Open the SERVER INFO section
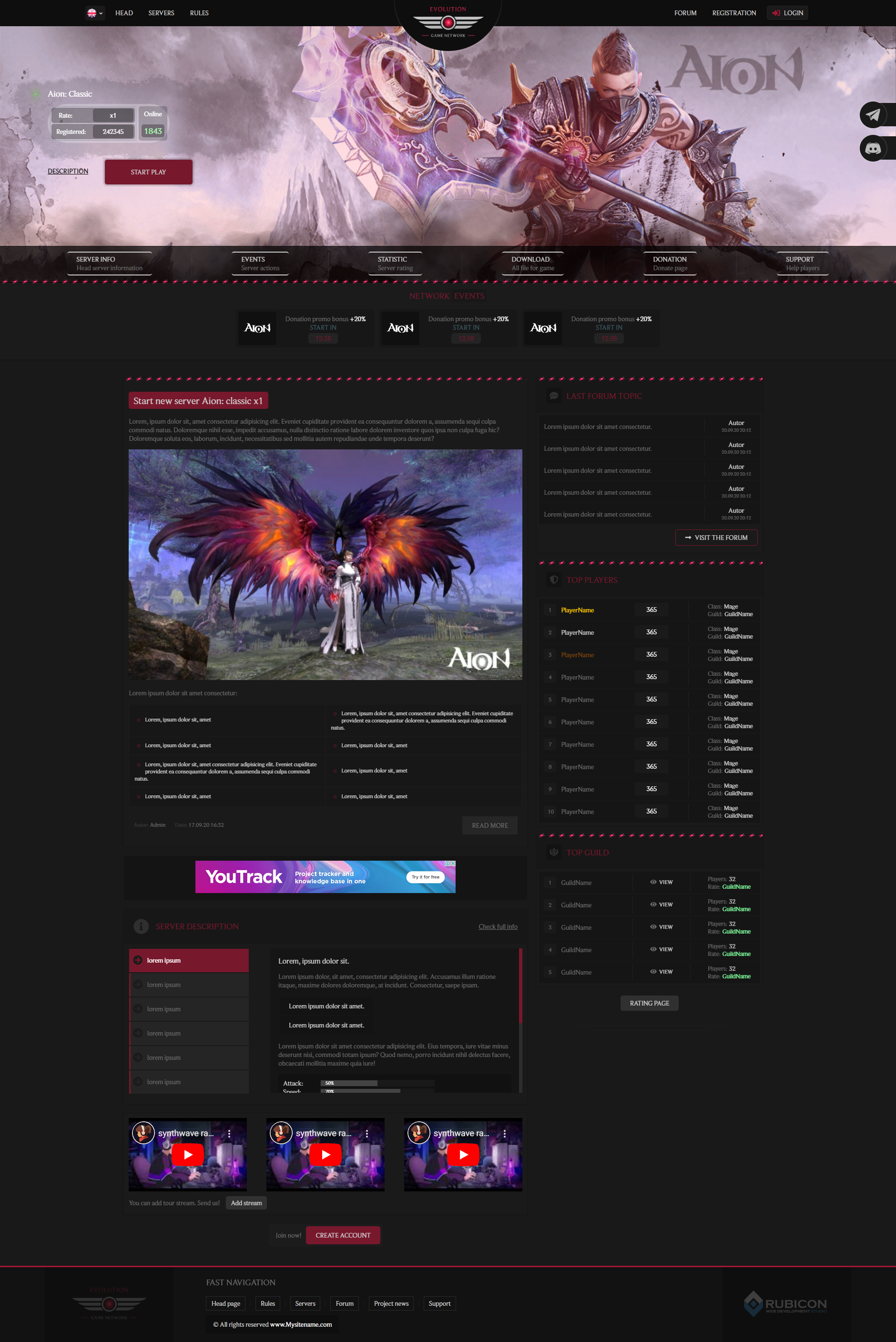The height and width of the screenshot is (1342, 896). (109, 264)
